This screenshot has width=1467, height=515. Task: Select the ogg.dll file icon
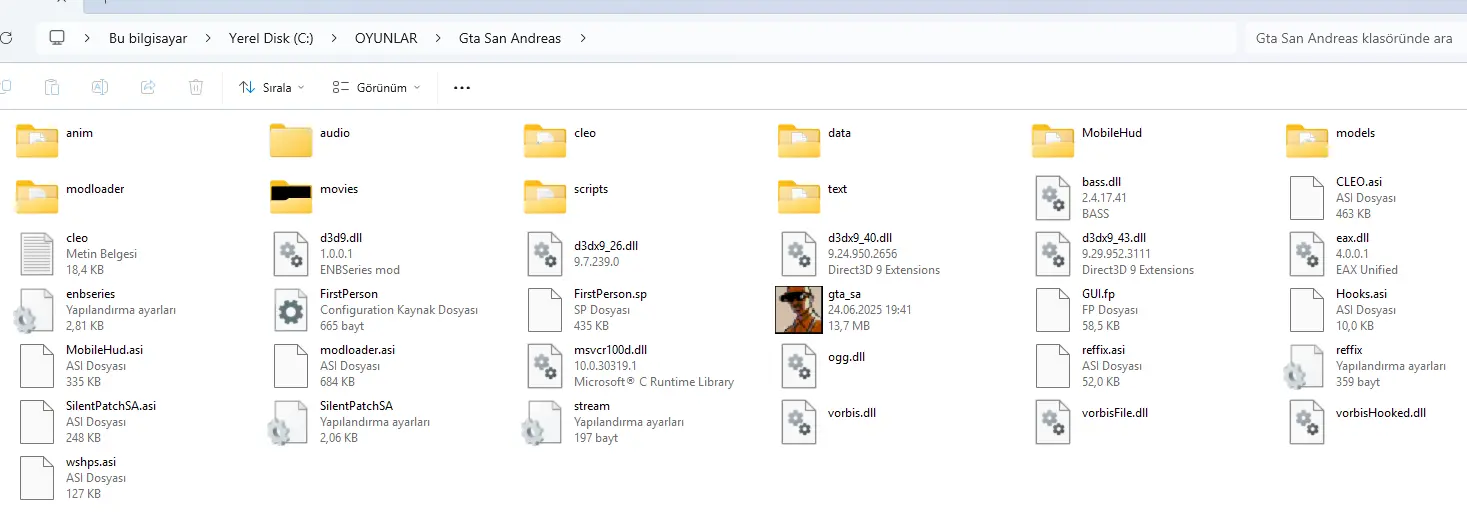799,366
